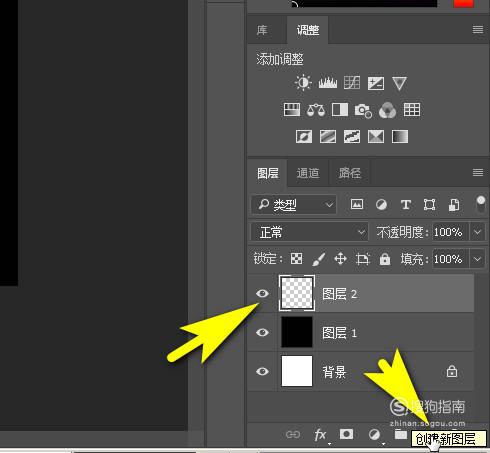Create new fill or adjustment layer
Image resolution: width=490 pixels, height=453 pixels.
[374, 435]
